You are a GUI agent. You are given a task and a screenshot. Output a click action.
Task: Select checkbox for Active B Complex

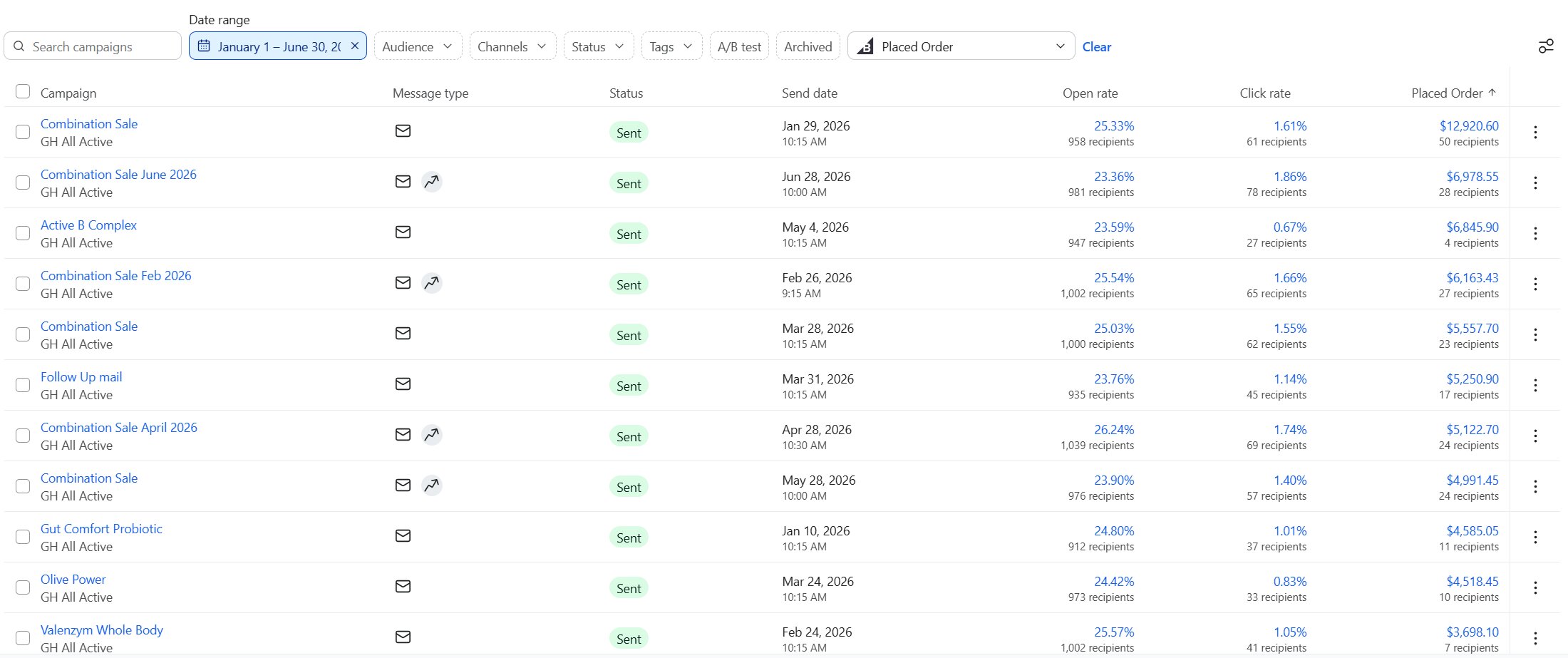pos(23,233)
